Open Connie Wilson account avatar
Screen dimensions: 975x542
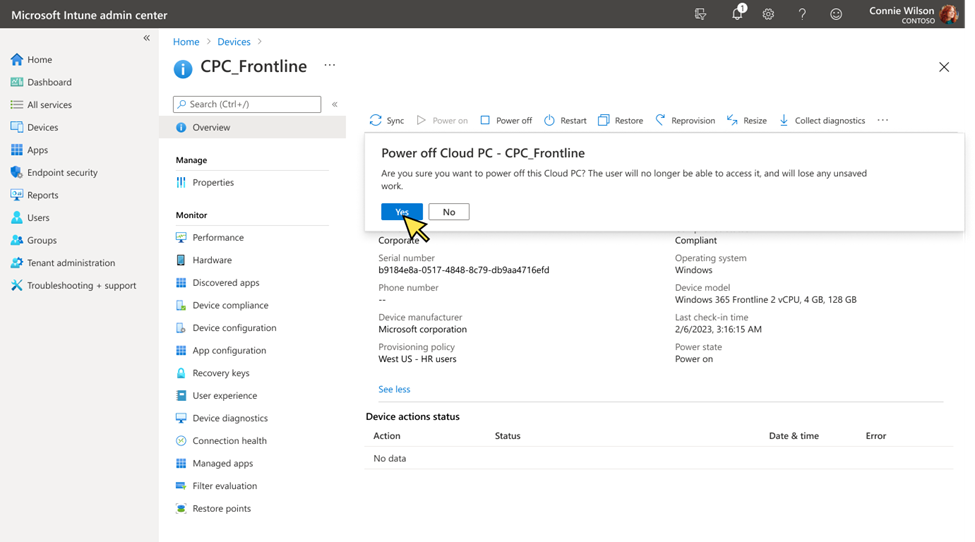click(x=949, y=14)
